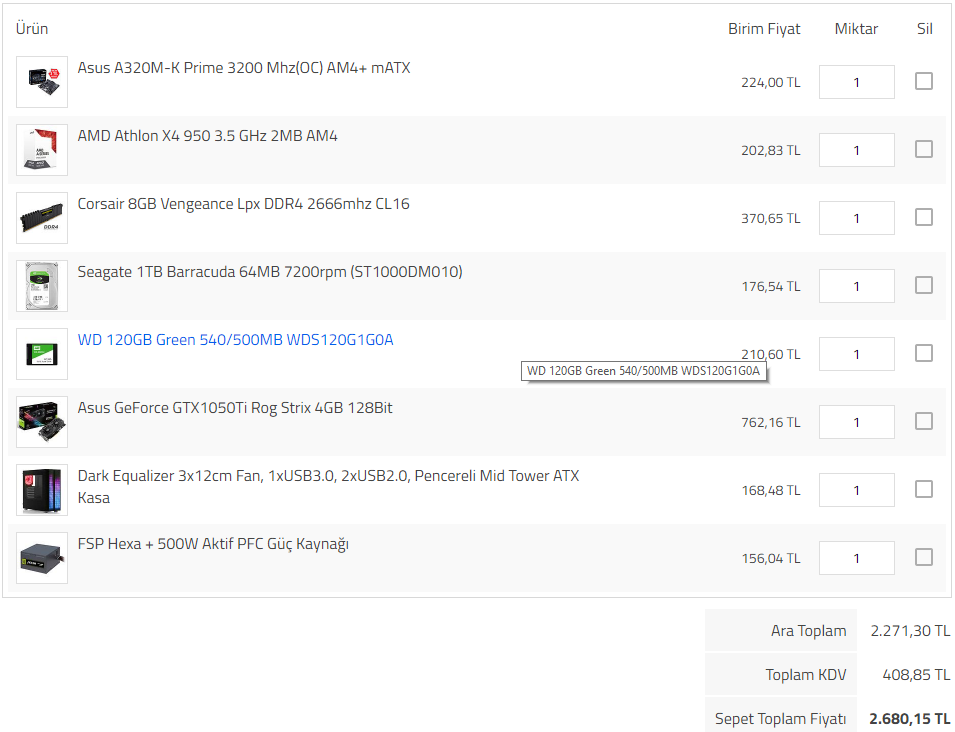Click the Miktar column header
This screenshot has width=955, height=732.
pos(856,29)
